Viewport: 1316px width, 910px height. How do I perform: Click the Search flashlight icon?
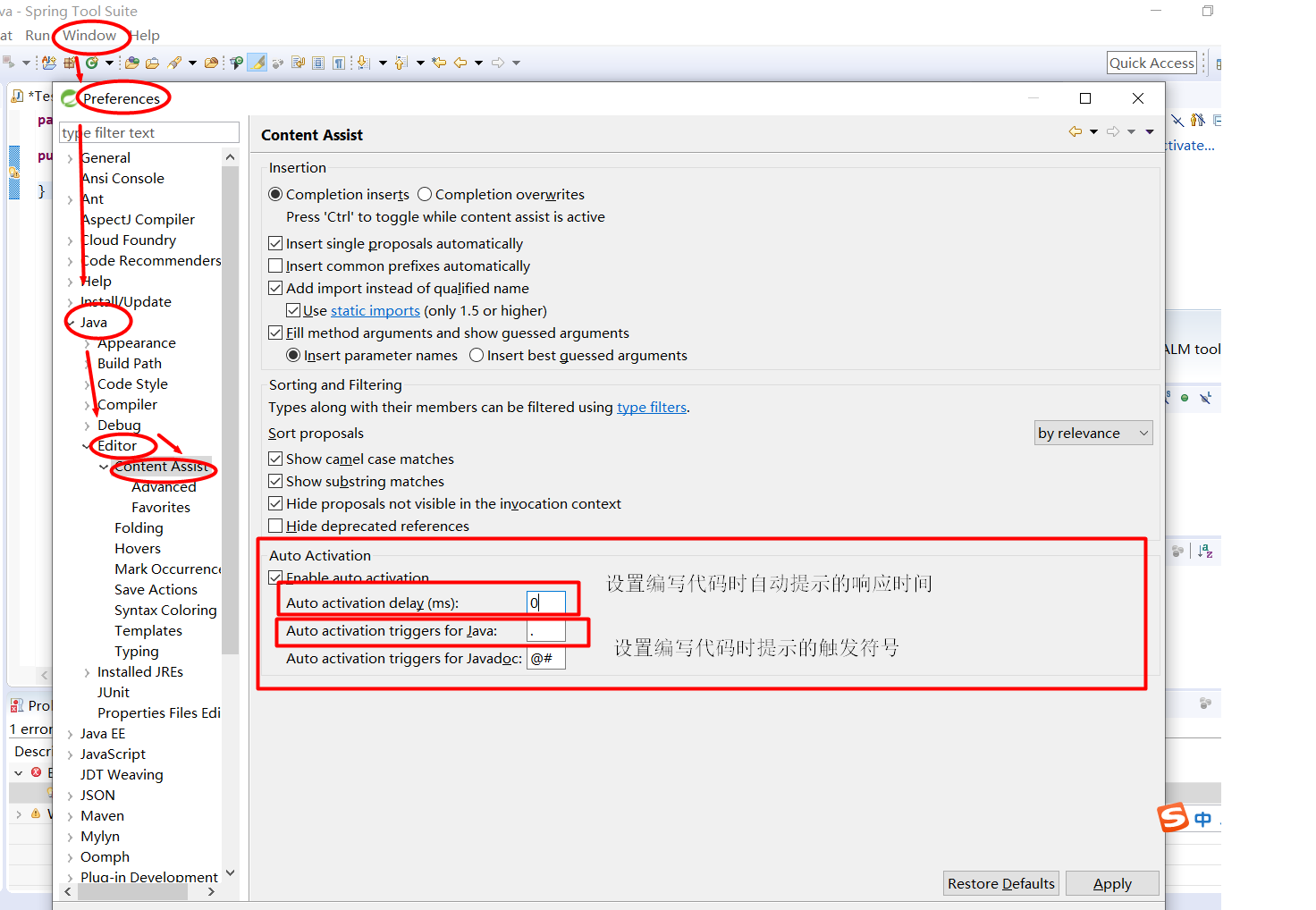[174, 63]
